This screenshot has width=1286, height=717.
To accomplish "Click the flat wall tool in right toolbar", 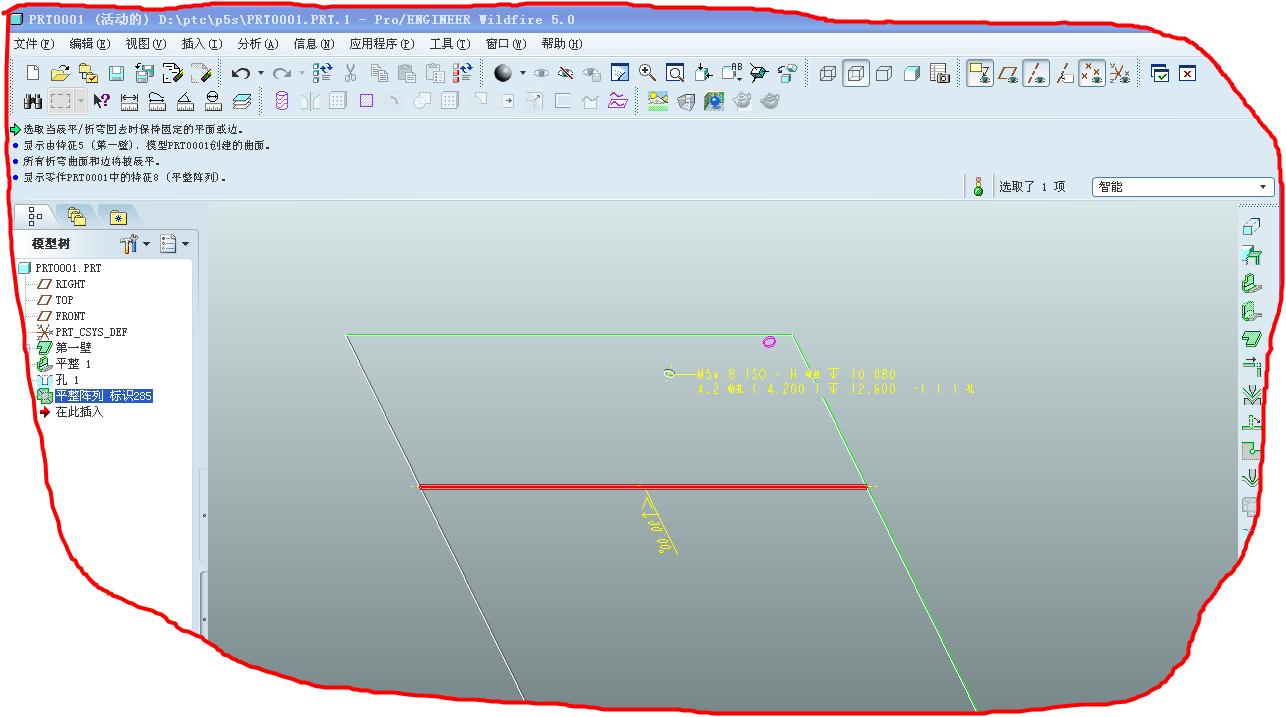I will [1251, 284].
